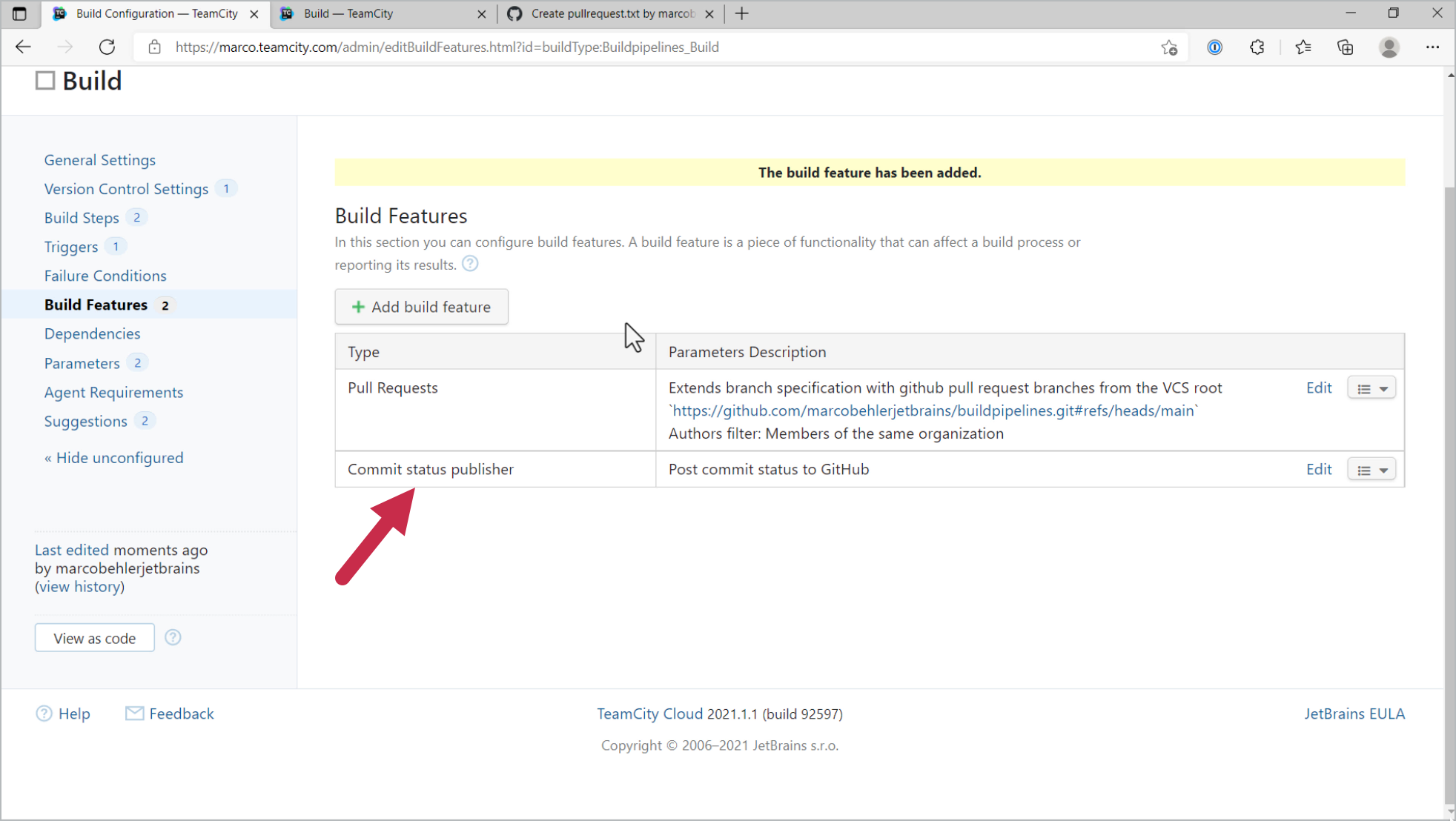Image resolution: width=1456 pixels, height=821 pixels.
Task: Open the browser Extensions puzzle icon
Action: pyautogui.click(x=1257, y=47)
